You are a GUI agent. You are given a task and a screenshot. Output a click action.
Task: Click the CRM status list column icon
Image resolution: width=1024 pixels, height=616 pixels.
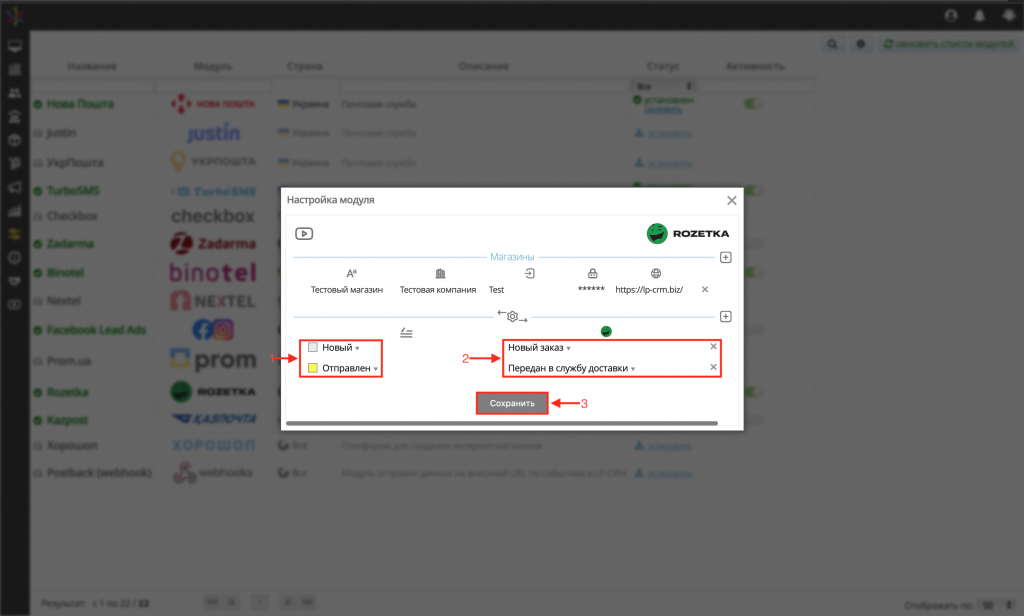[406, 333]
